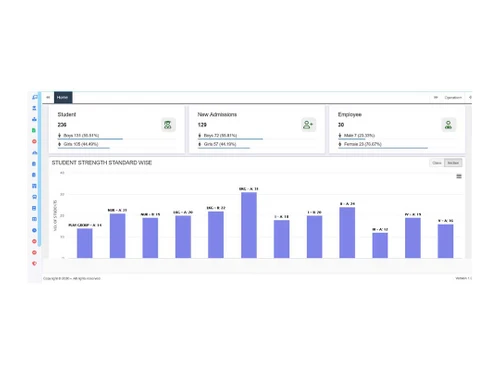
Task: Click the Student card icon
Action: tap(168, 125)
